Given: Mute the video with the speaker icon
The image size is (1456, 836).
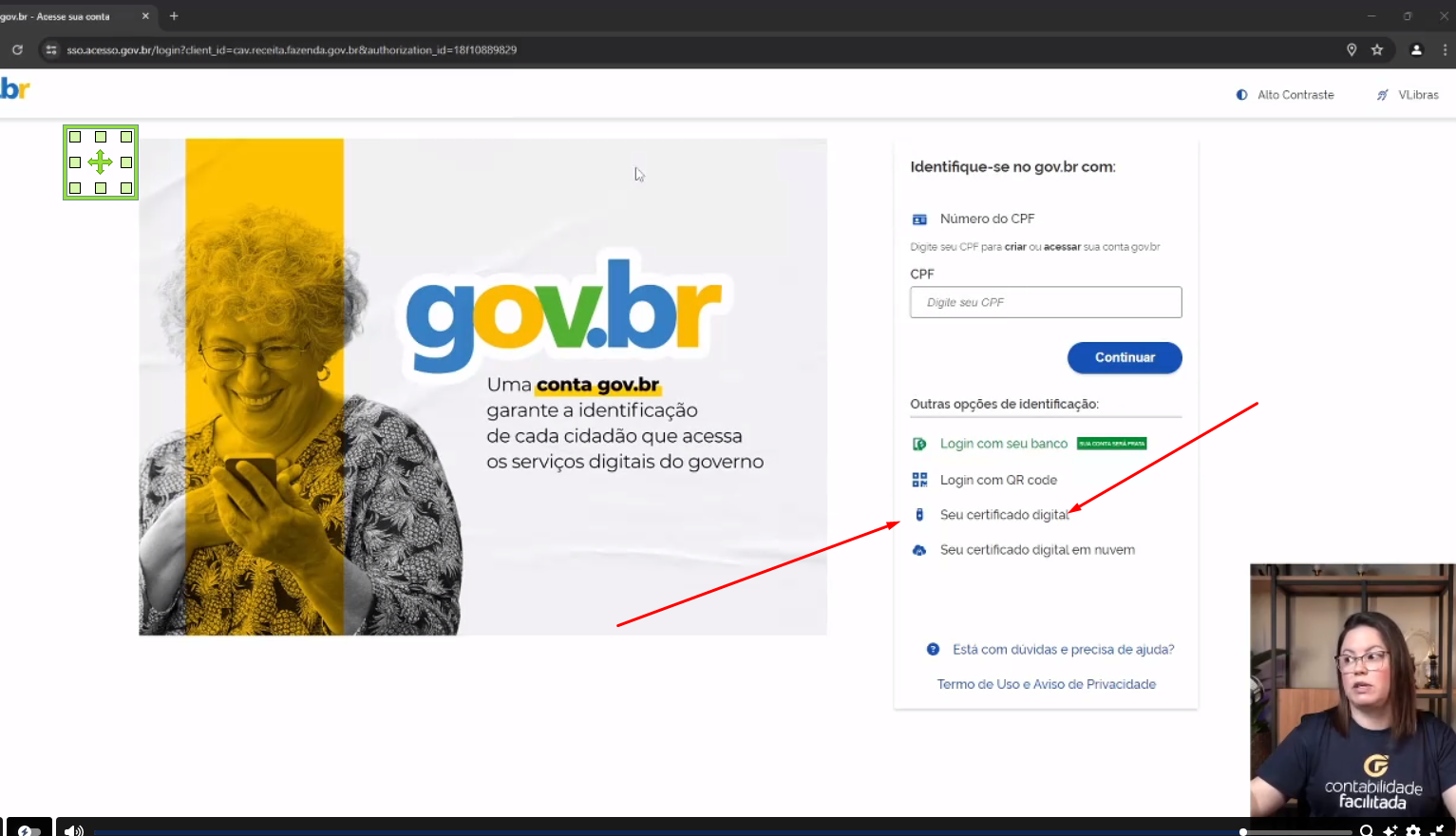Looking at the screenshot, I should [x=73, y=830].
